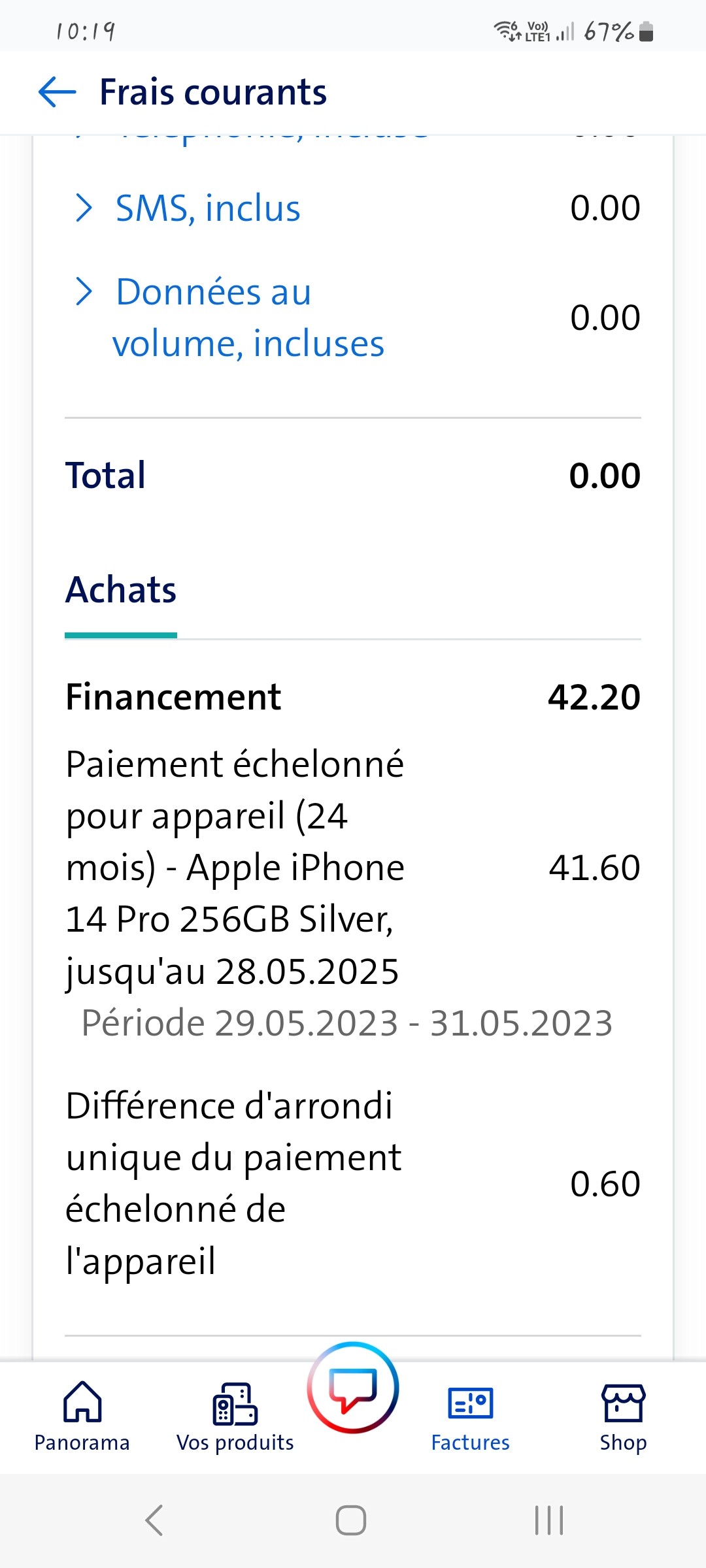Viewport: 706px width, 1568px height.
Task: Tap the Différence d'arrondi entry
Action: click(x=233, y=1183)
